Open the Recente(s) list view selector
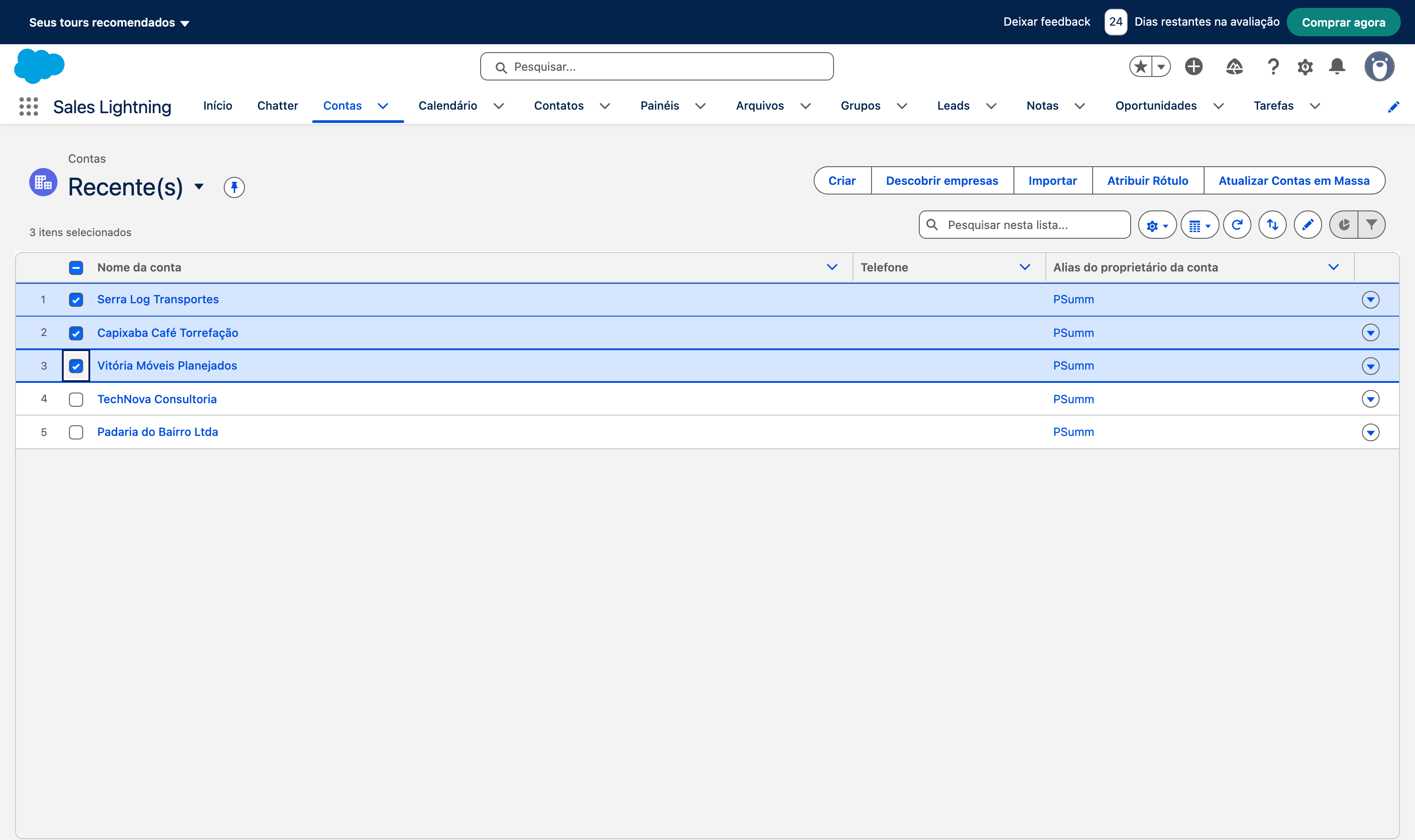Screen dimensions: 1415x840 (199, 187)
